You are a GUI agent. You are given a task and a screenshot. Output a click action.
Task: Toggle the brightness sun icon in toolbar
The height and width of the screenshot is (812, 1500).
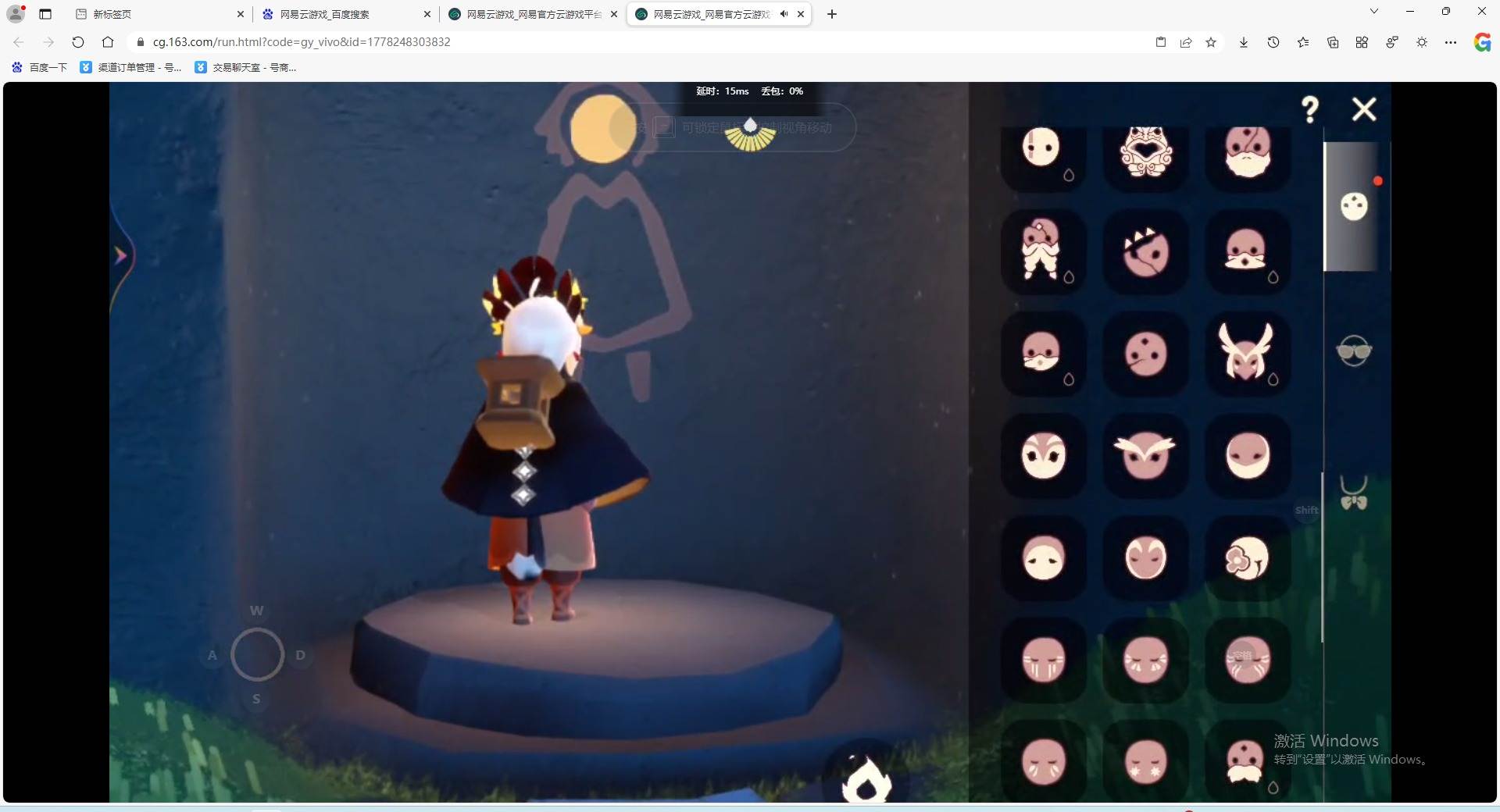1422,42
